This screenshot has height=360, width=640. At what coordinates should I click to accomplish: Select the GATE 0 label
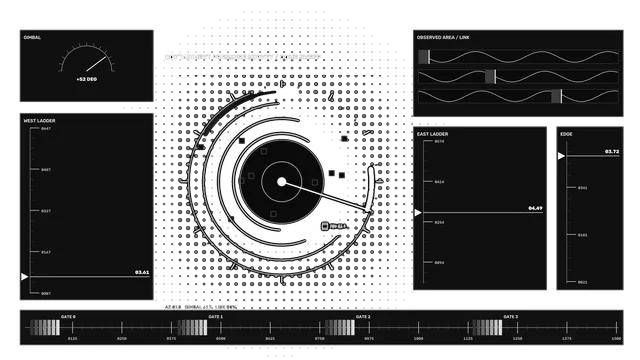pos(68,317)
